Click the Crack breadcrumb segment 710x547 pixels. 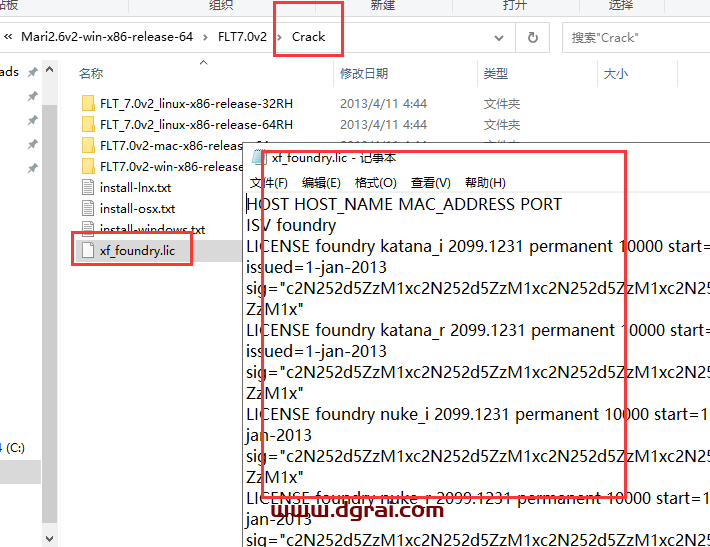tap(308, 37)
